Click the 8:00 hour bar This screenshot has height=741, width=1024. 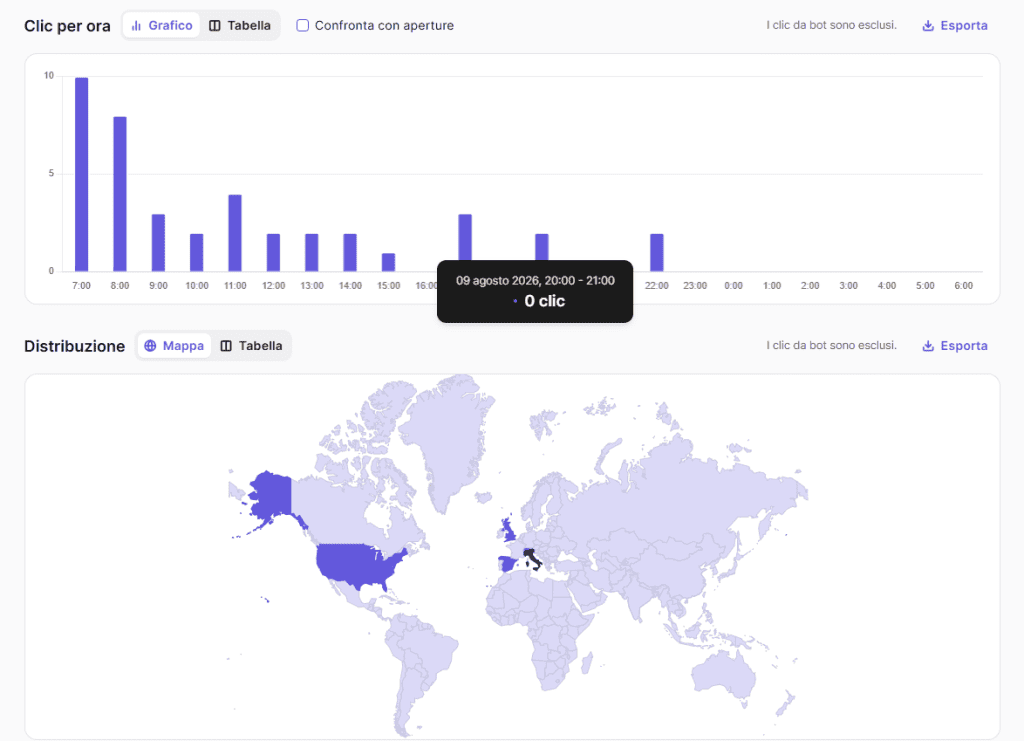point(120,194)
